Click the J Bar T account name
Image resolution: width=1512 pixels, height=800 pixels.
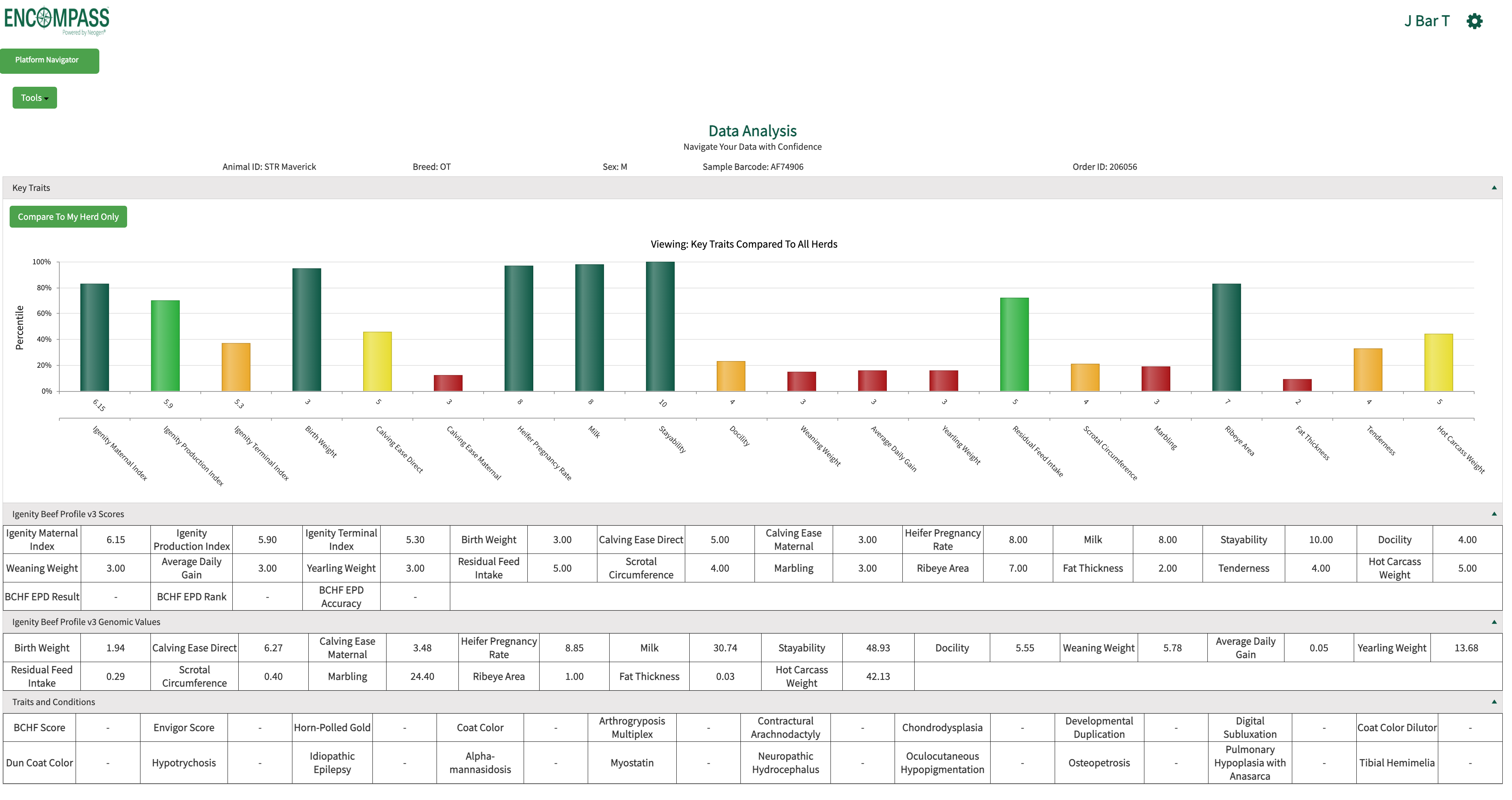[1426, 21]
